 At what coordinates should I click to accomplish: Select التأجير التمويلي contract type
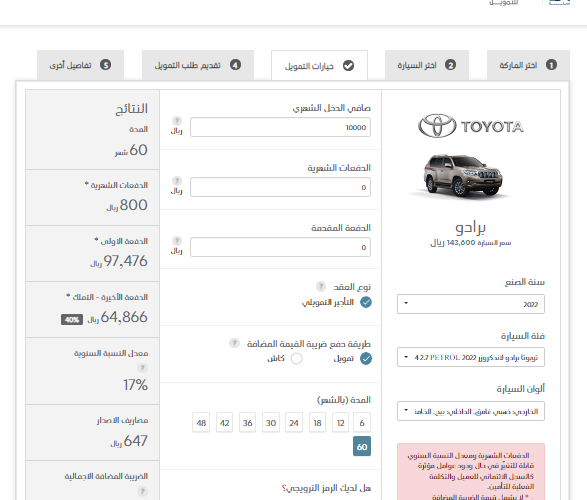(x=366, y=302)
